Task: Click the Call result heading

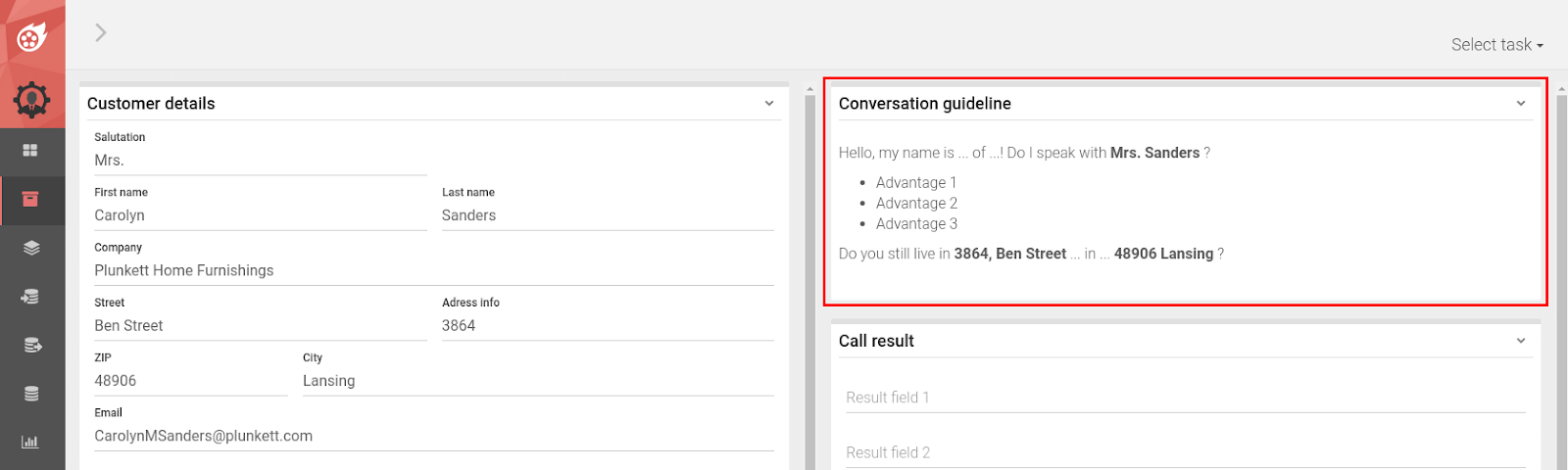Action: (x=876, y=341)
